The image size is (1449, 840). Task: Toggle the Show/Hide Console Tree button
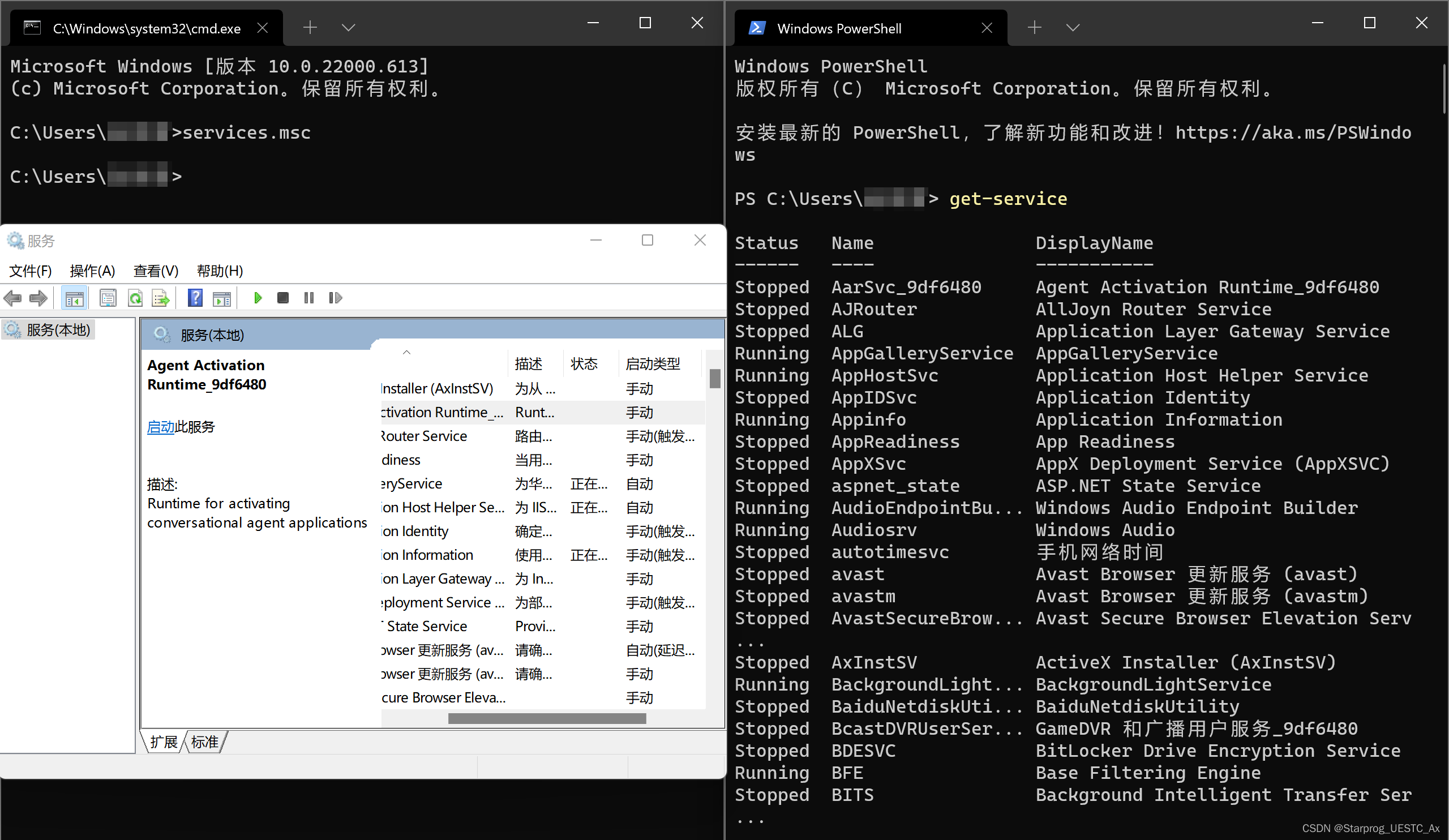point(74,298)
